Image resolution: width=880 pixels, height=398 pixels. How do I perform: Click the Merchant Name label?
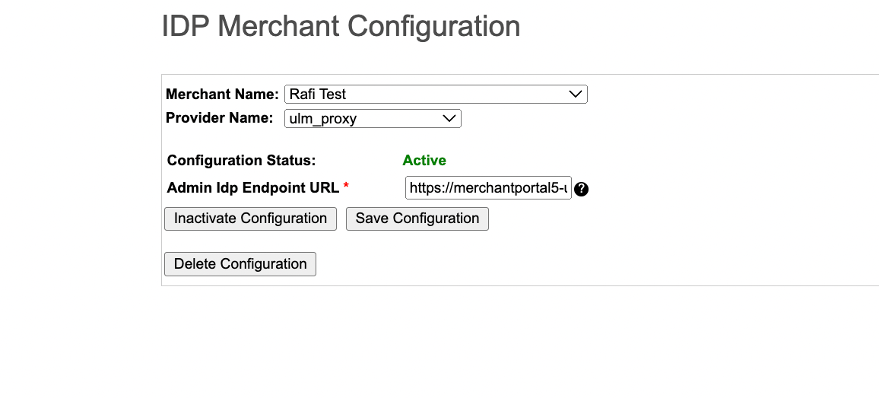click(222, 94)
